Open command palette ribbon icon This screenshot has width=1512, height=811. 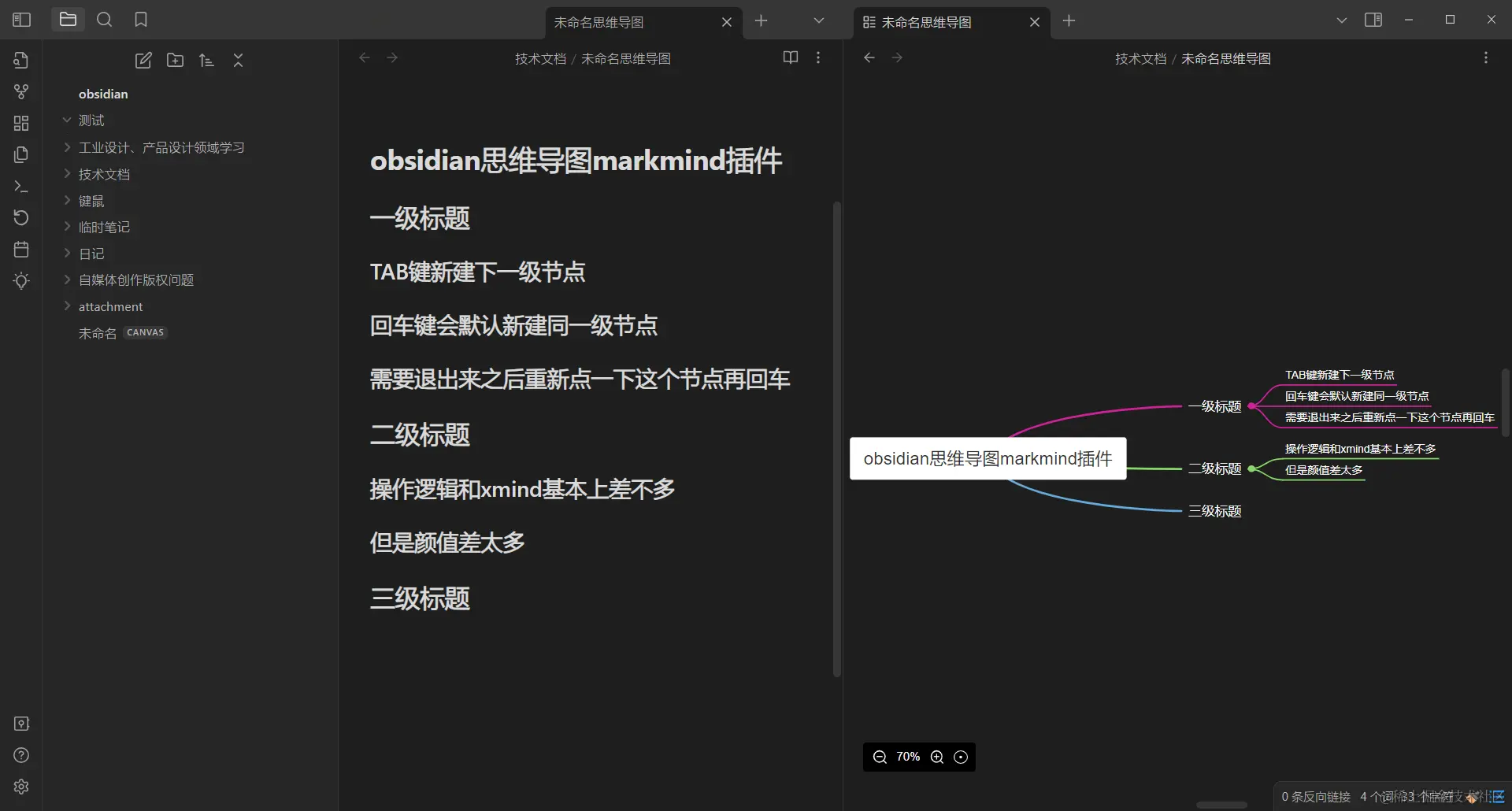coord(21,187)
